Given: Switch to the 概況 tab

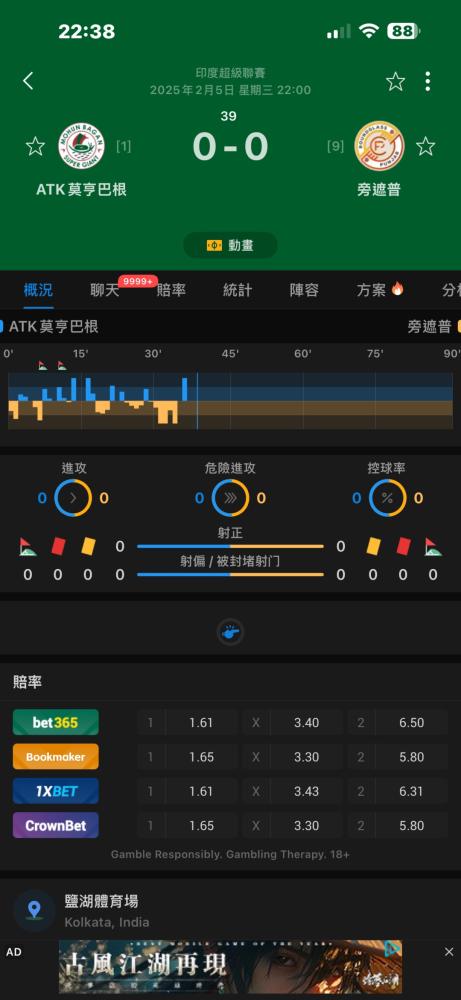Looking at the screenshot, I should [38, 290].
